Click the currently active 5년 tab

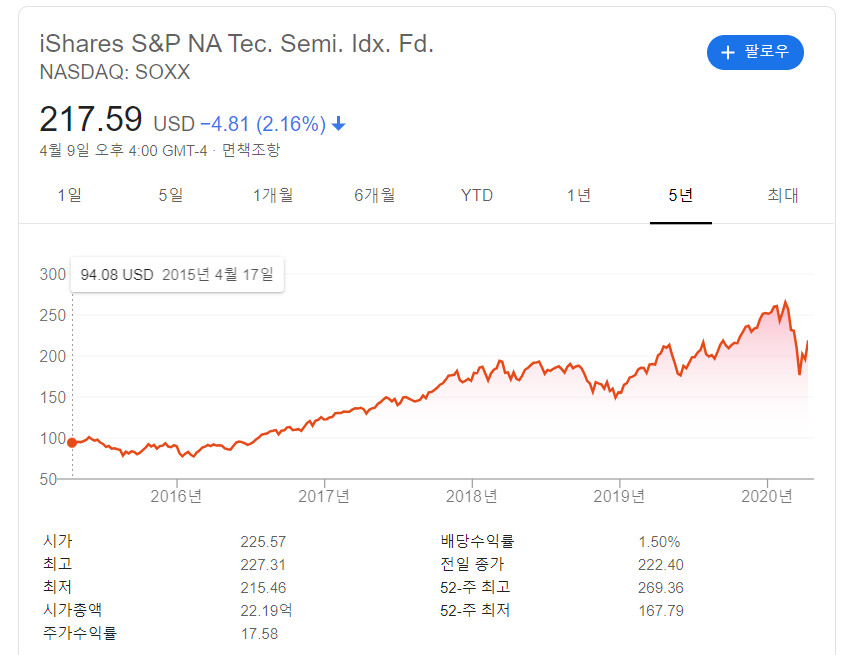[680, 195]
